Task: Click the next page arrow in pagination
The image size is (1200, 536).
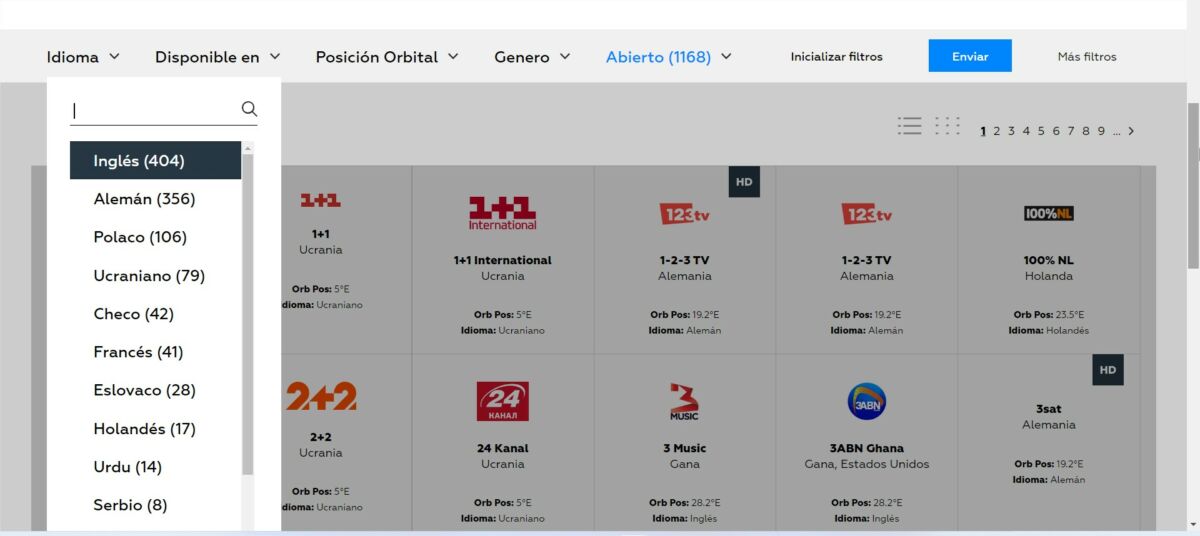Action: coord(1131,131)
